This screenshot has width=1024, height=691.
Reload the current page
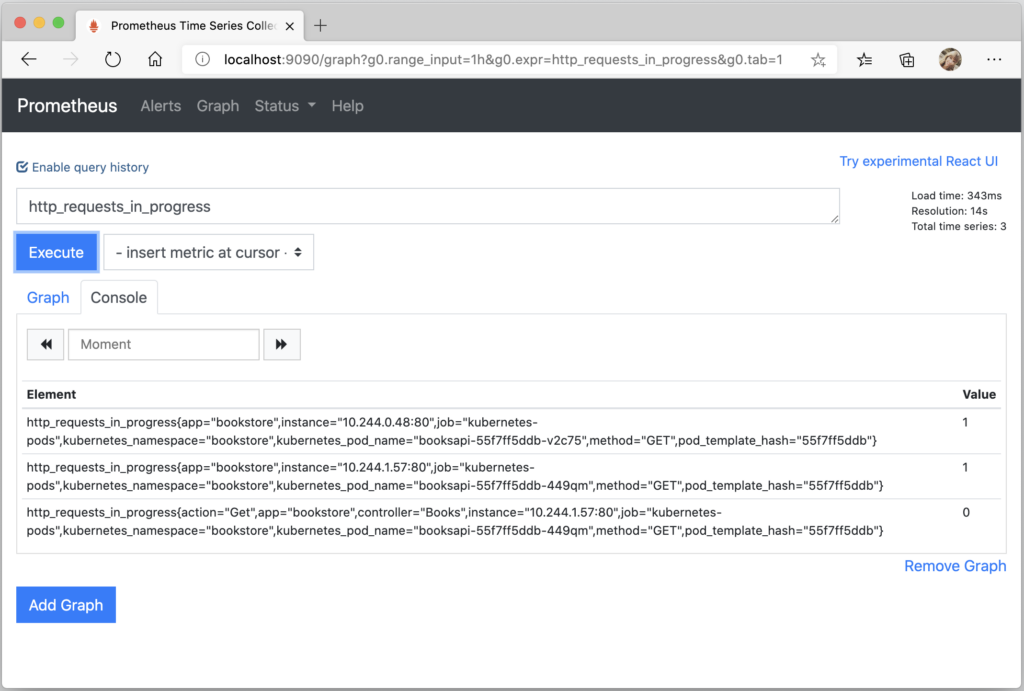[x=113, y=59]
